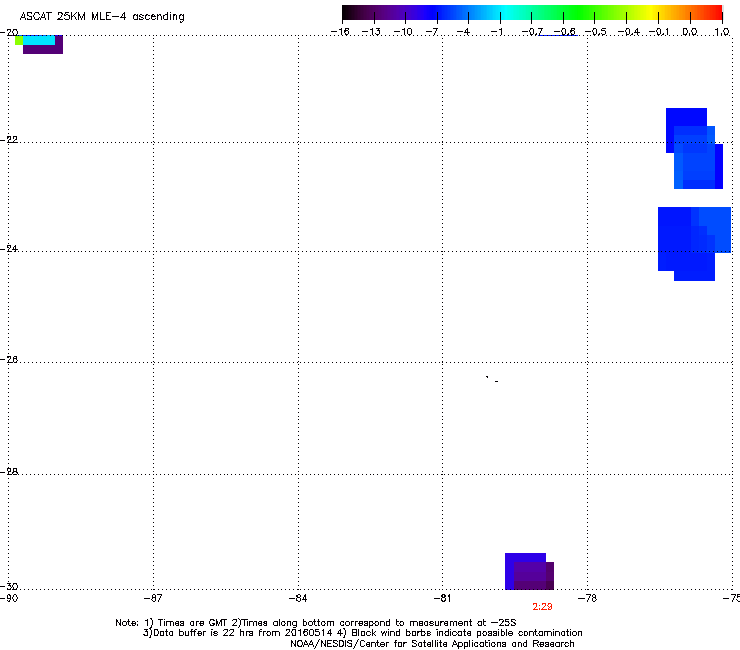Click the color bar label '-0.1'
This screenshot has height=650, width=740.
pos(659,32)
